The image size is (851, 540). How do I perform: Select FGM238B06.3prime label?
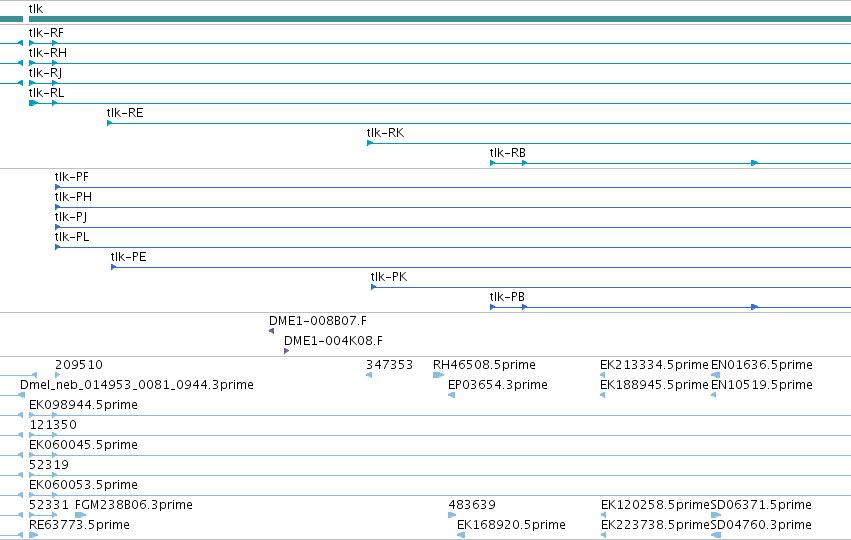pos(134,505)
